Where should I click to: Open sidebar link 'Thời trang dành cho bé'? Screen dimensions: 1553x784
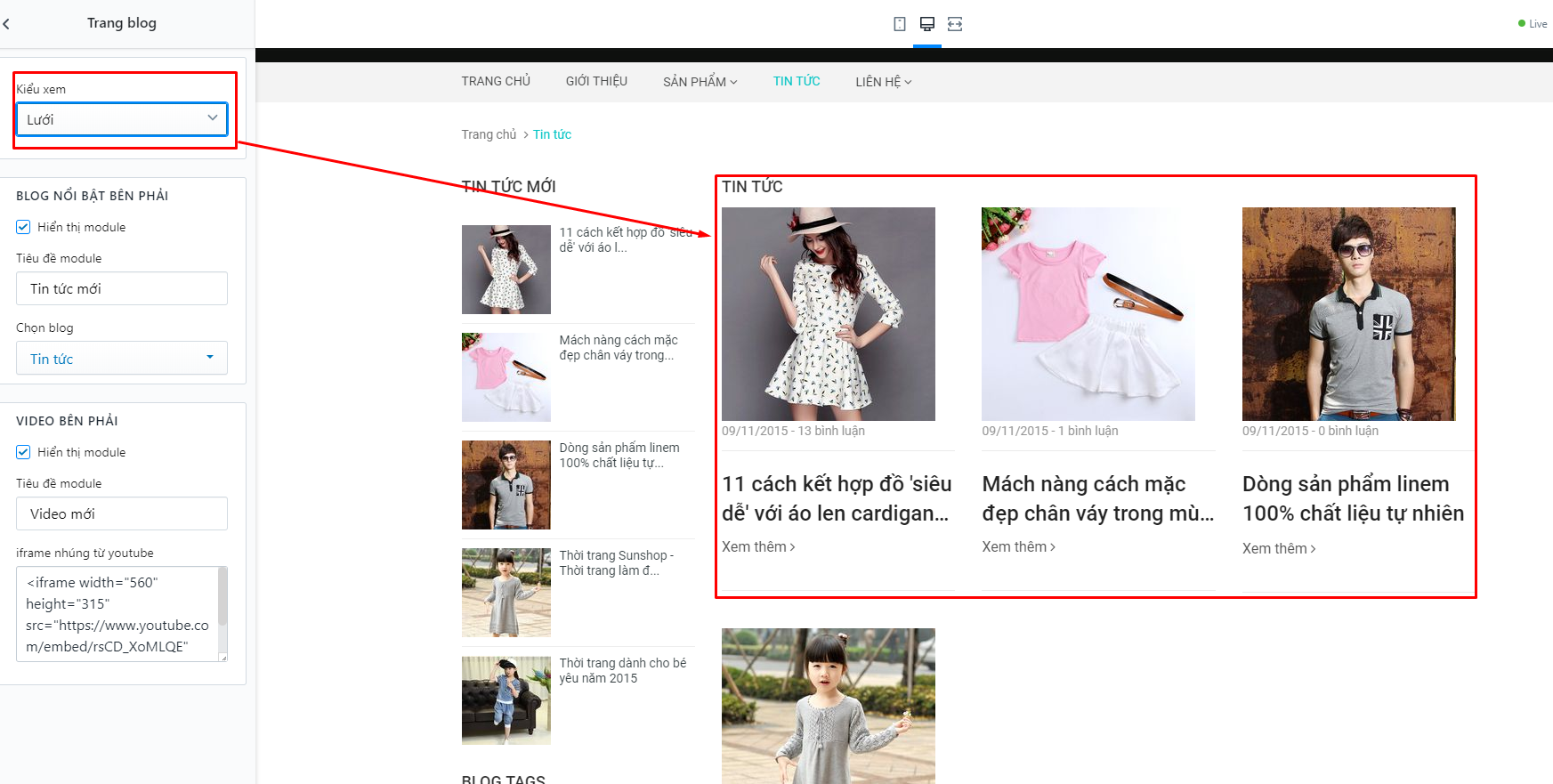[x=623, y=670]
